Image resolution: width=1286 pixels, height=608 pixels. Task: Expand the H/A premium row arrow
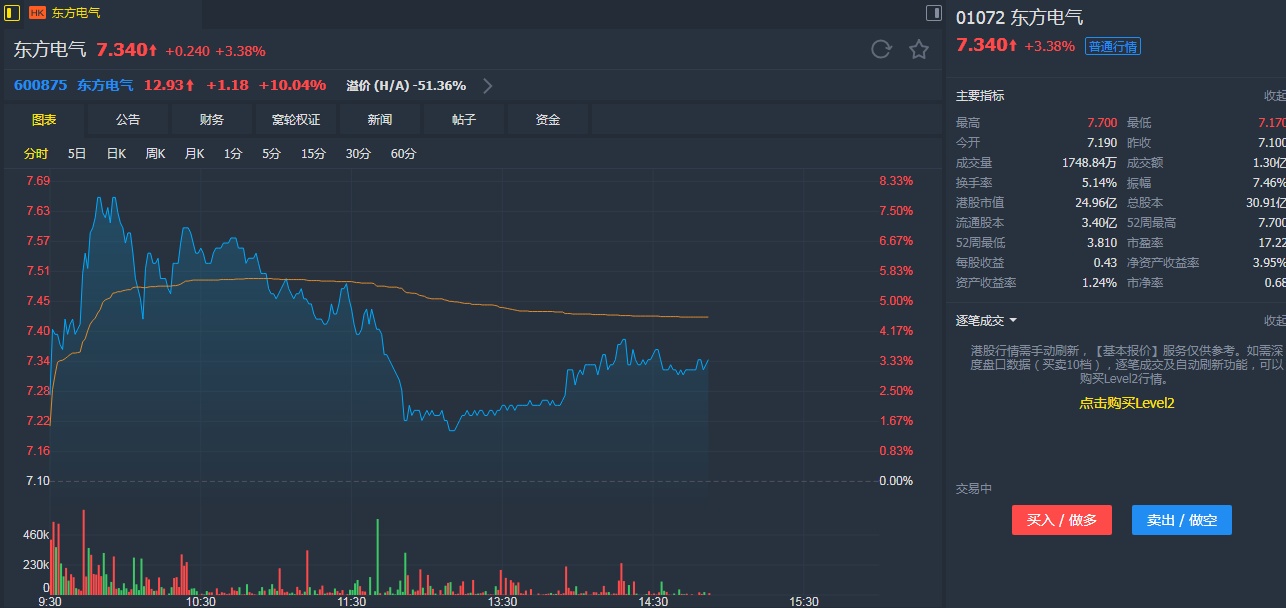point(488,86)
